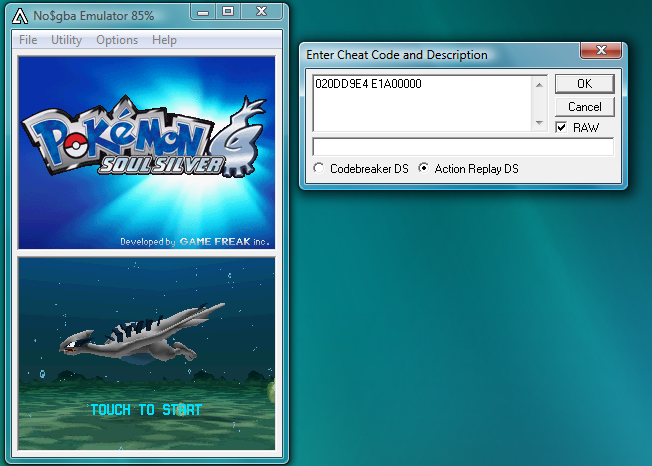The image size is (652, 466).
Task: Focus the cheat description field
Action: (x=463, y=147)
